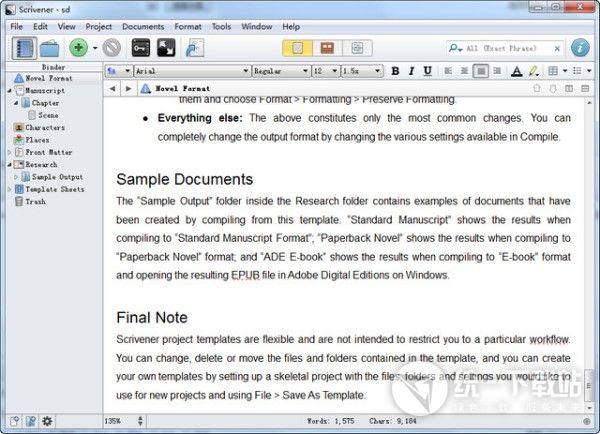Go forward in document history arrow
Viewport: 600px width, 434px height.
[128, 89]
